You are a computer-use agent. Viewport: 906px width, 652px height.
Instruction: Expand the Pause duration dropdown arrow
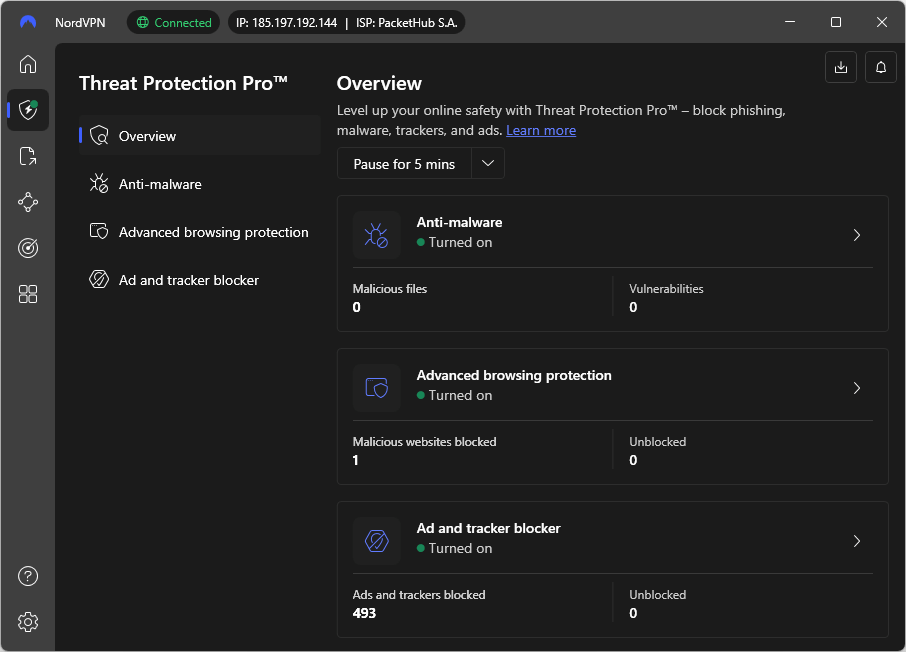tap(488, 164)
